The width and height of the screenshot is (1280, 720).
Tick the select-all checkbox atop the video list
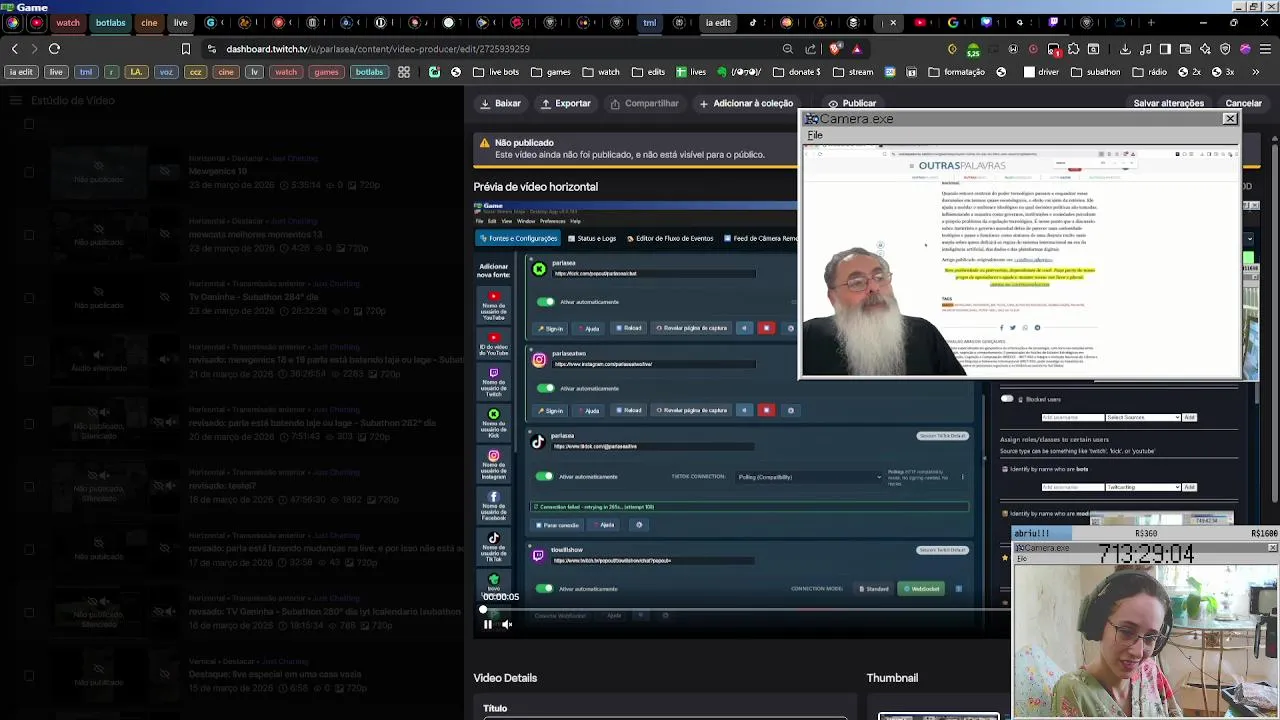point(29,124)
